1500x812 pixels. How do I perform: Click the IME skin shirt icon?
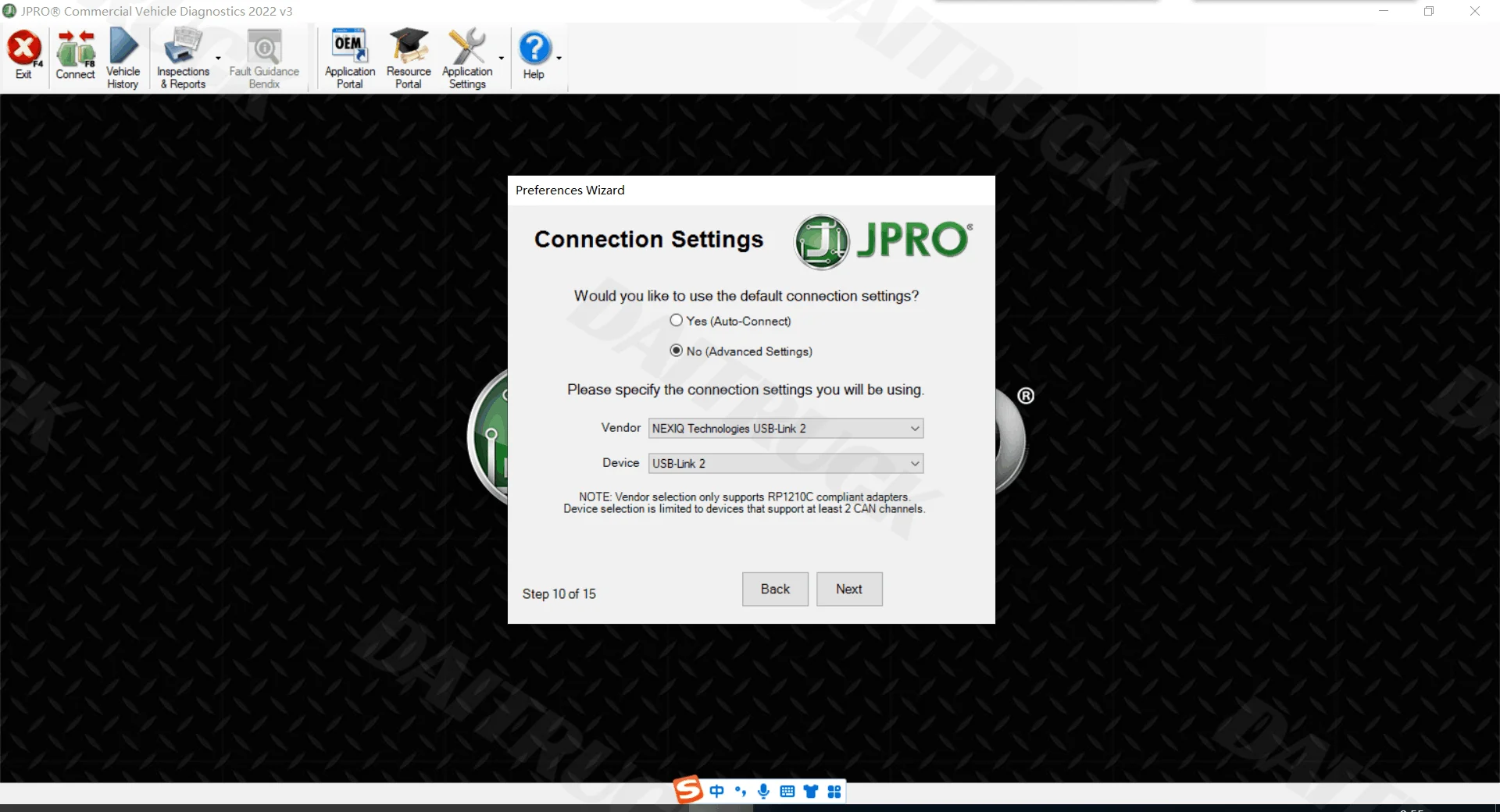(811, 792)
